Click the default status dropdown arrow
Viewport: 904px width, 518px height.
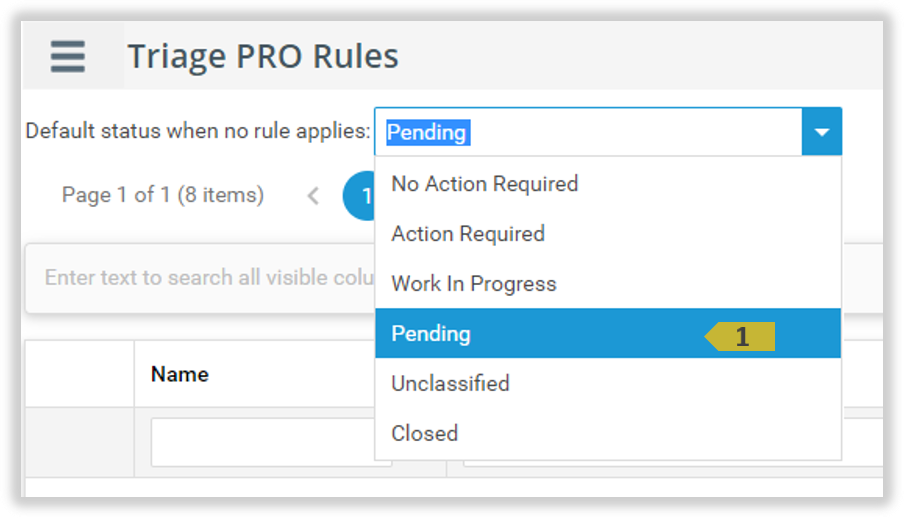[x=822, y=132]
